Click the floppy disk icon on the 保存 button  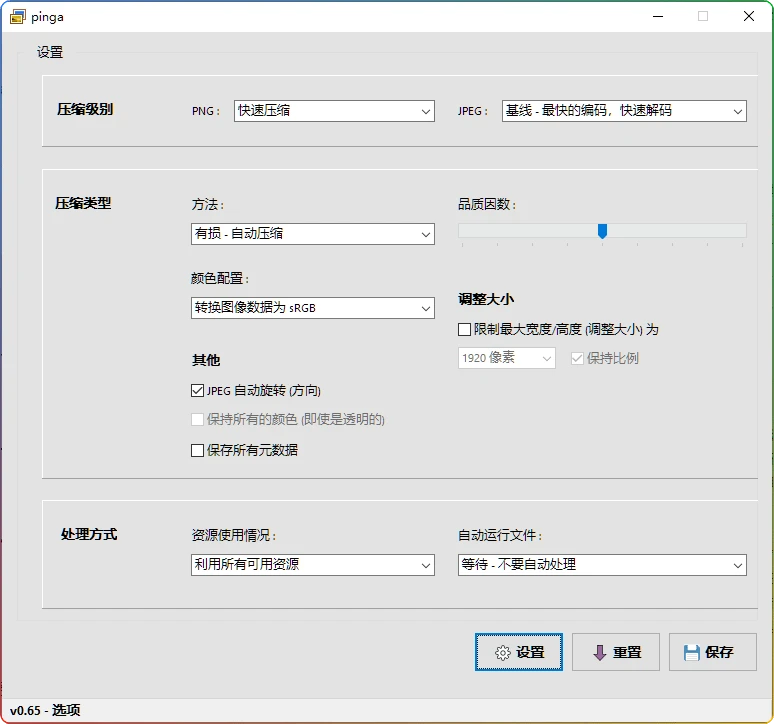pyautogui.click(x=692, y=652)
